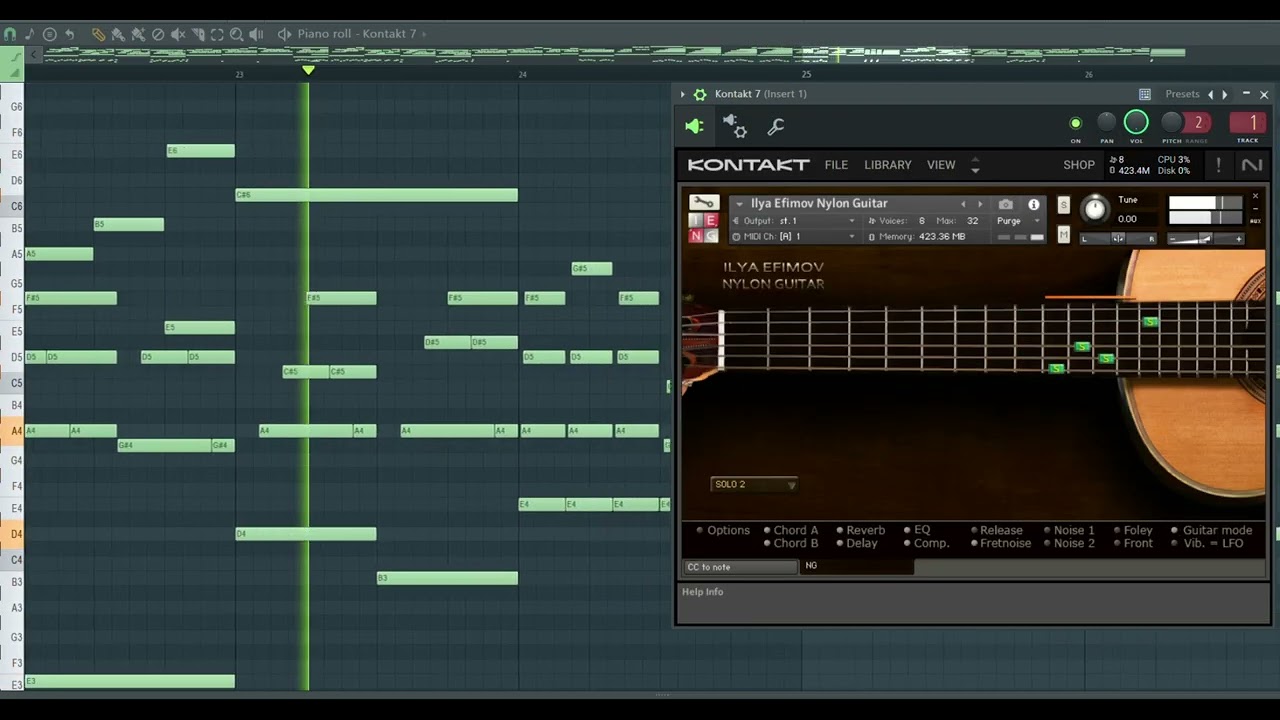Screen dimensions: 1280x720
Task: Load next instrument arrow in Kontakt header
Action: coord(980,204)
